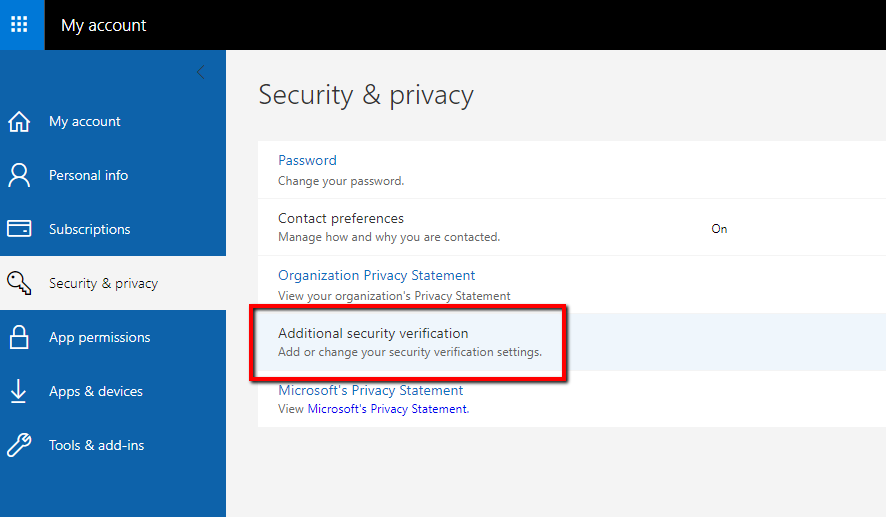Click the person icon for Personal info

tap(19, 175)
